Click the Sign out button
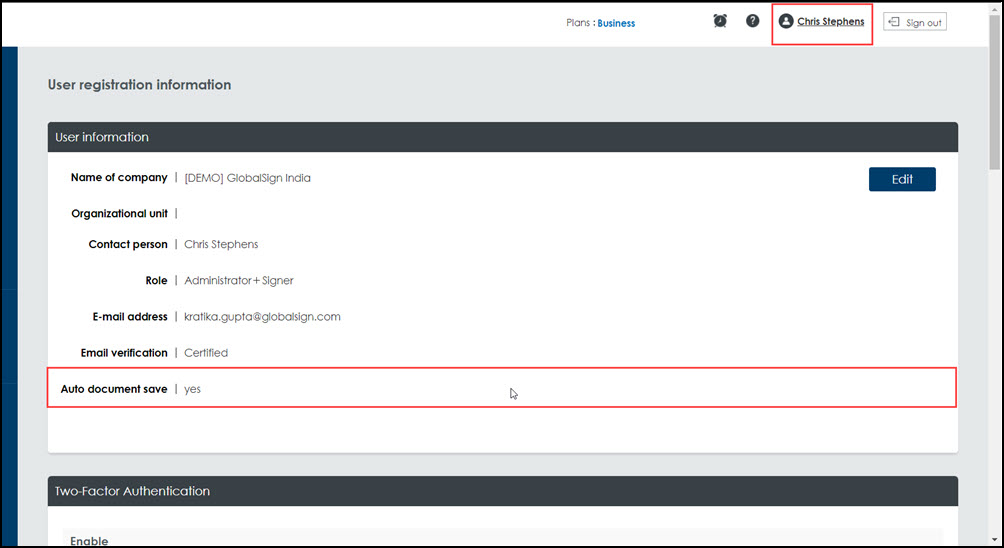 tap(915, 22)
